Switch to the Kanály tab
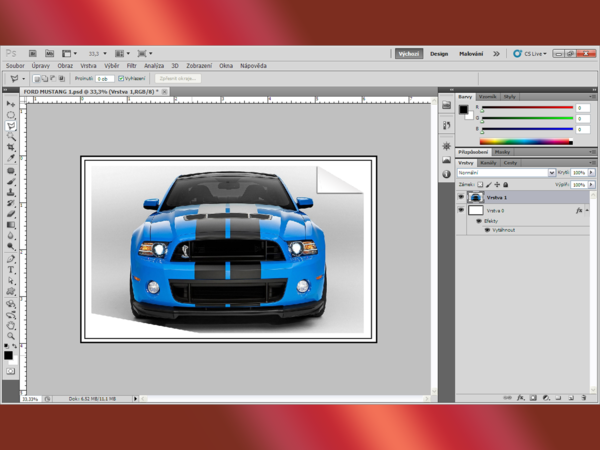 pos(489,162)
